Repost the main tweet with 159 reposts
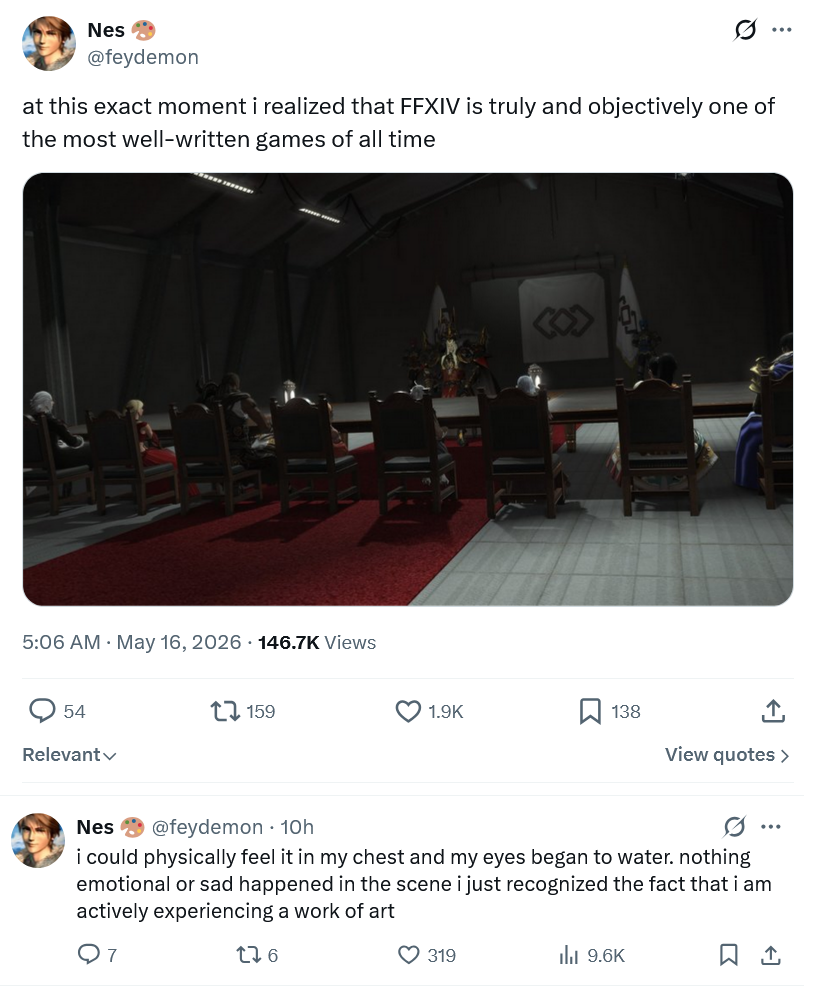 point(225,711)
